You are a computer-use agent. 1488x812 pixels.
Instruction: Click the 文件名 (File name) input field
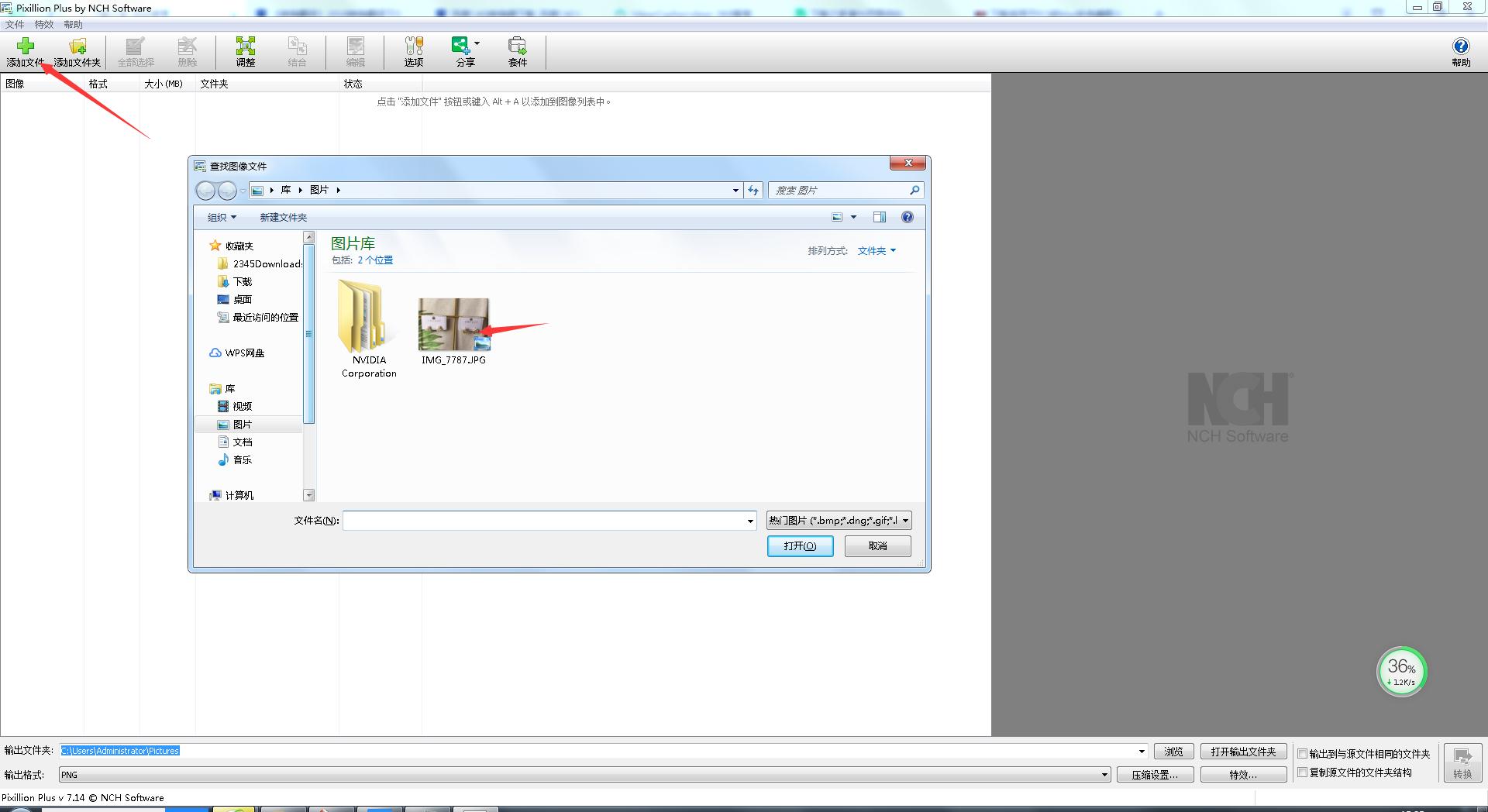(x=544, y=521)
